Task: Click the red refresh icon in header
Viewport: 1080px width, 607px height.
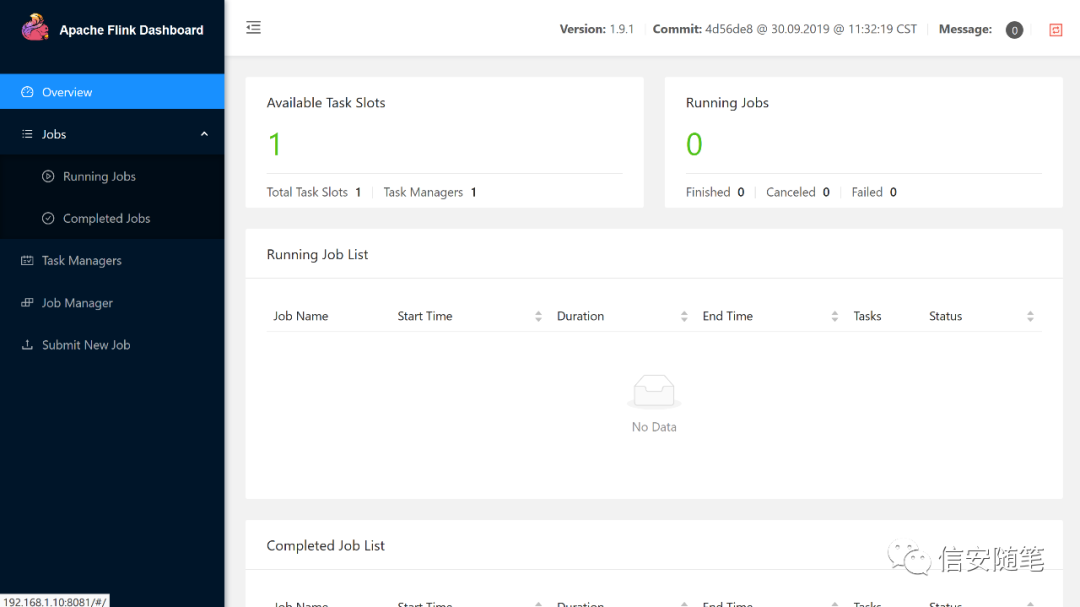Action: coord(1055,30)
